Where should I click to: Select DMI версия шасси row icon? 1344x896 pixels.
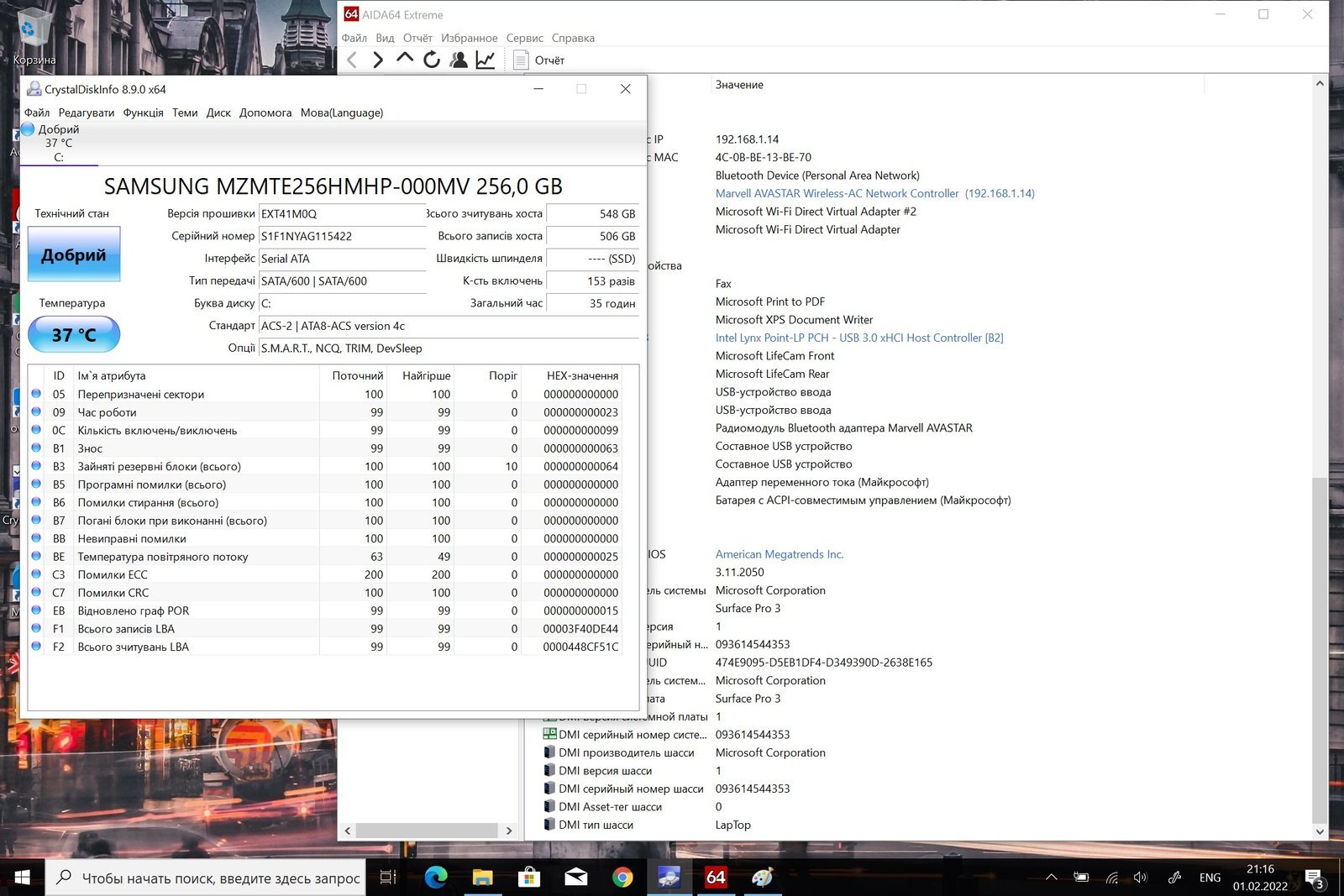[x=549, y=770]
